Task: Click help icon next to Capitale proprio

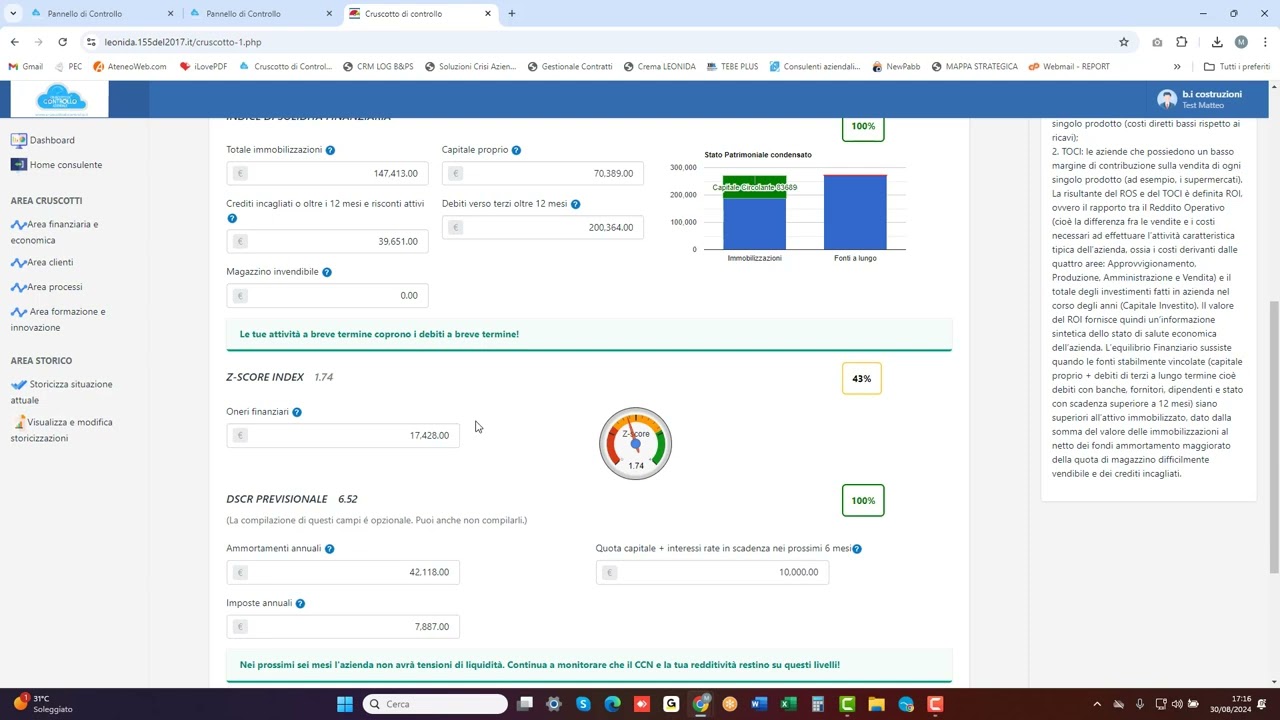Action: pyautogui.click(x=516, y=150)
